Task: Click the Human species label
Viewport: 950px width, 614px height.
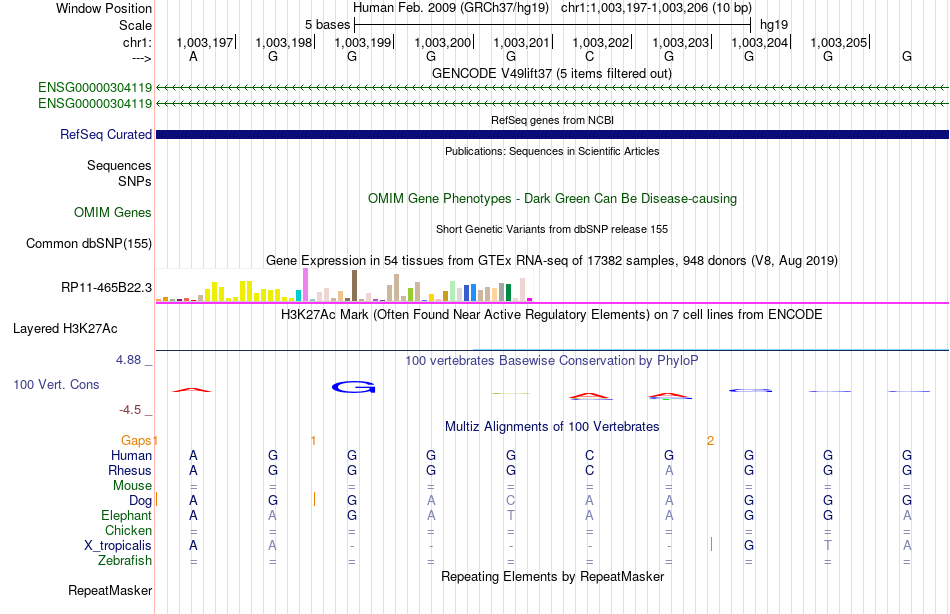Action: pos(131,455)
